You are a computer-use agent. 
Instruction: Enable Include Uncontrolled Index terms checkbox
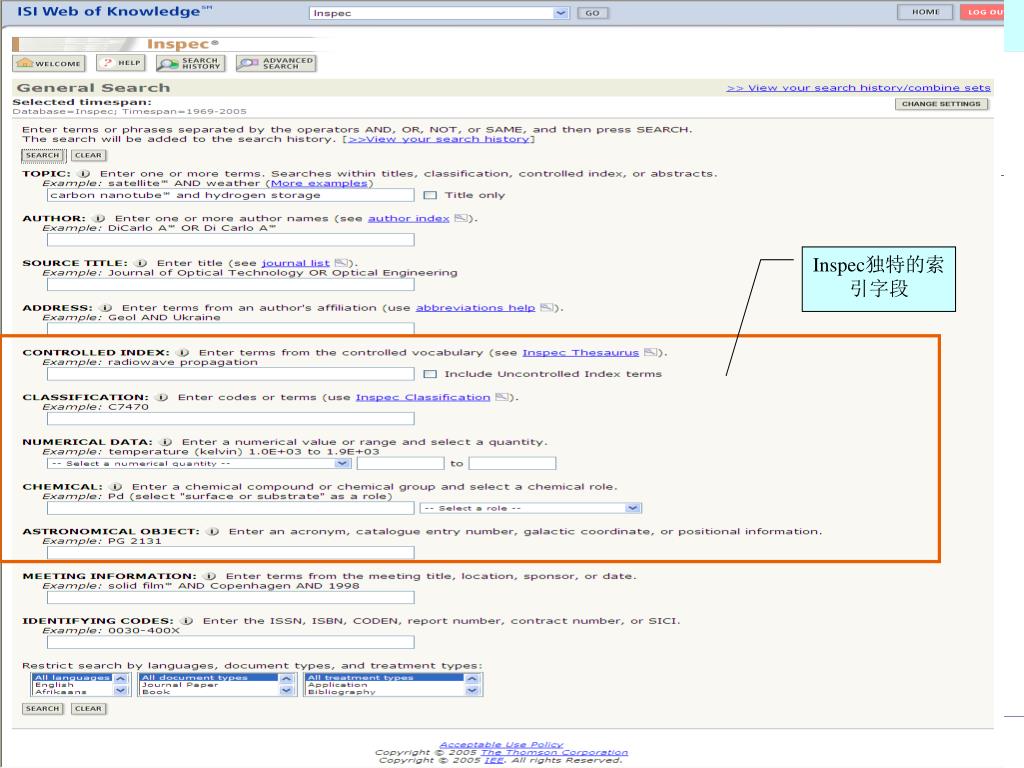point(430,374)
